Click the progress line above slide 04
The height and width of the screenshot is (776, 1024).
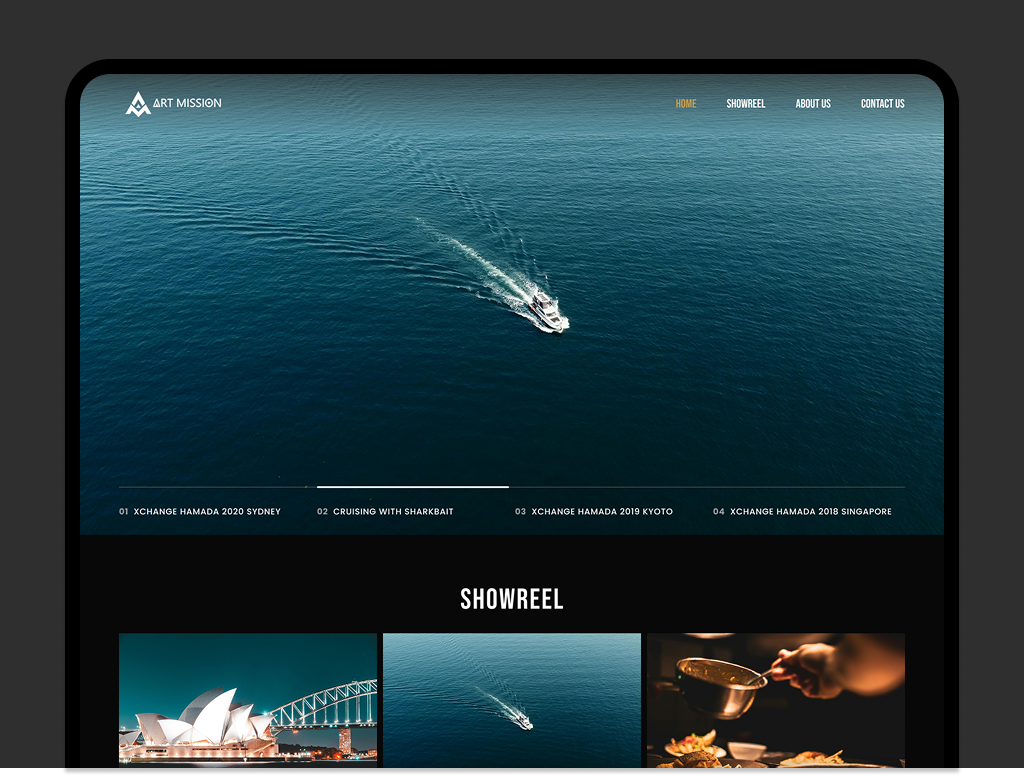(808, 487)
